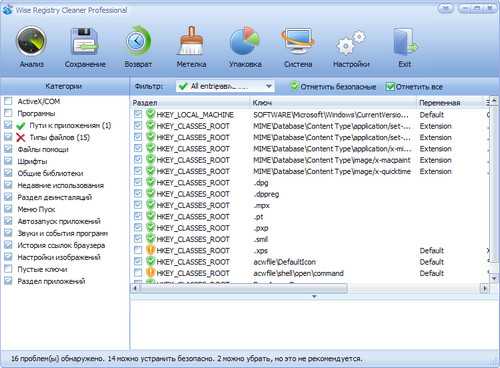This screenshot has height=368, width=500.
Task: Click green shield icon on .smil row
Action: (x=150, y=239)
